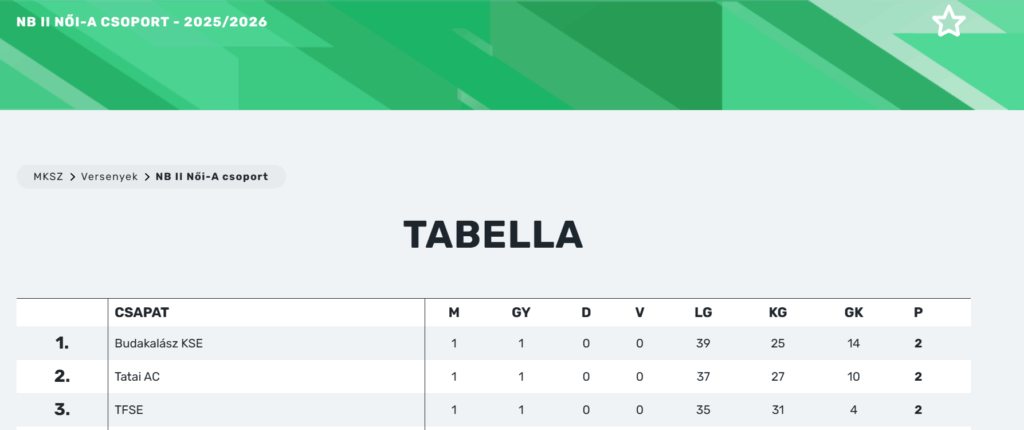The height and width of the screenshot is (430, 1024).
Task: Click the KG column header
Action: 778,312
